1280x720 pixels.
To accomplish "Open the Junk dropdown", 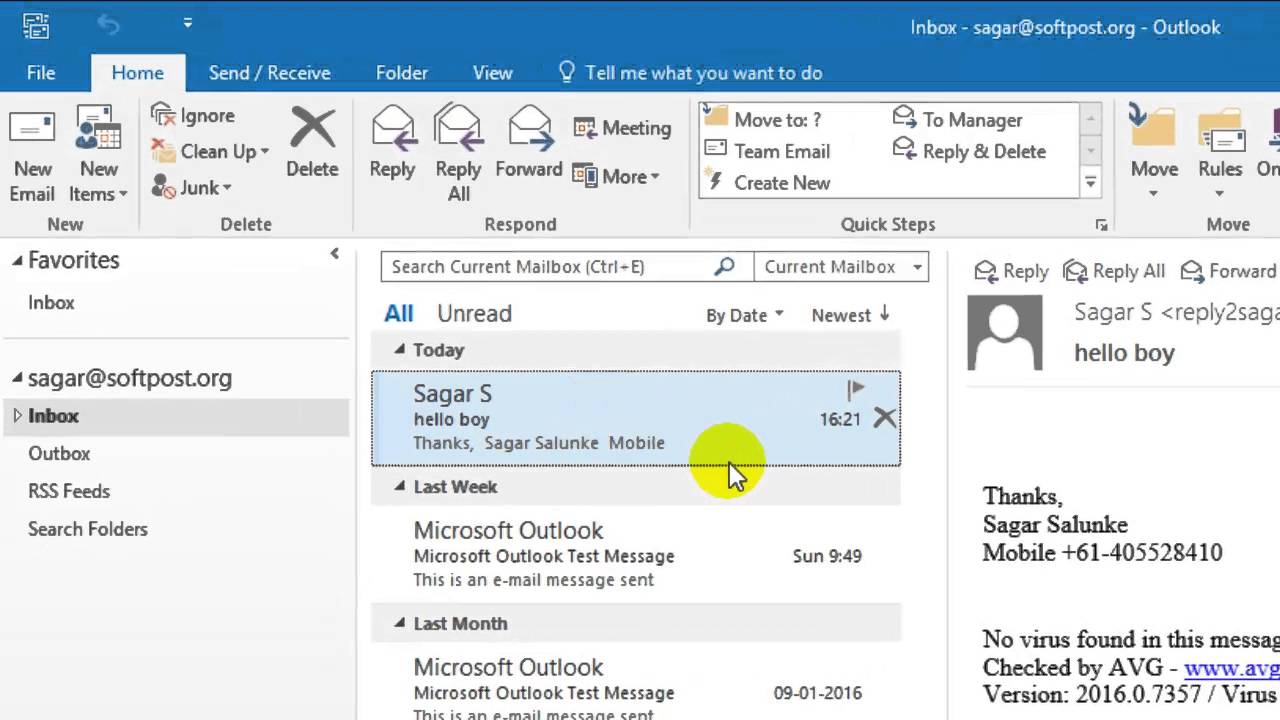I will click(192, 187).
